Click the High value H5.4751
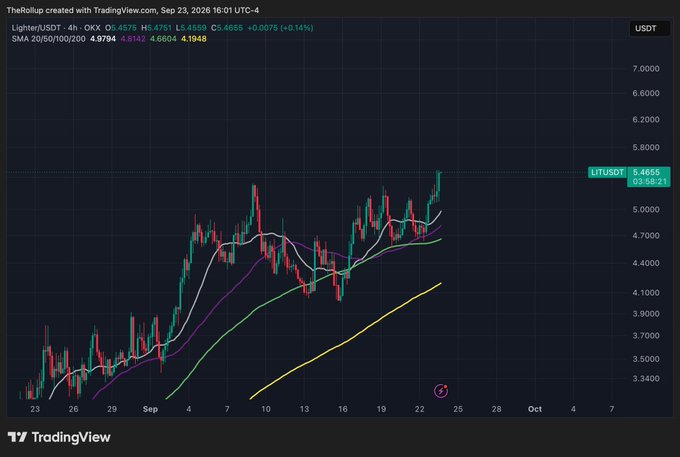 pyautogui.click(x=156, y=28)
